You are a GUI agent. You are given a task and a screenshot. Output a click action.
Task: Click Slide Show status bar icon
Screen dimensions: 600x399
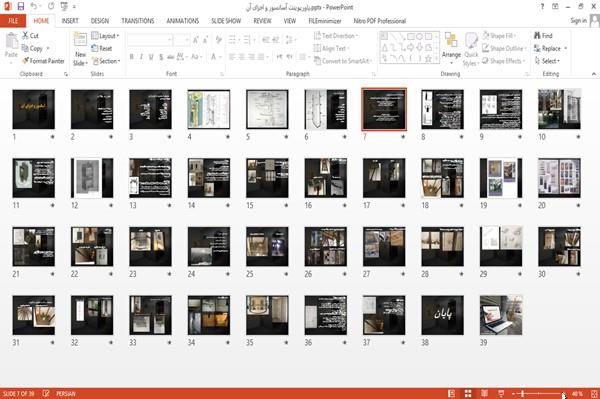tap(501, 394)
